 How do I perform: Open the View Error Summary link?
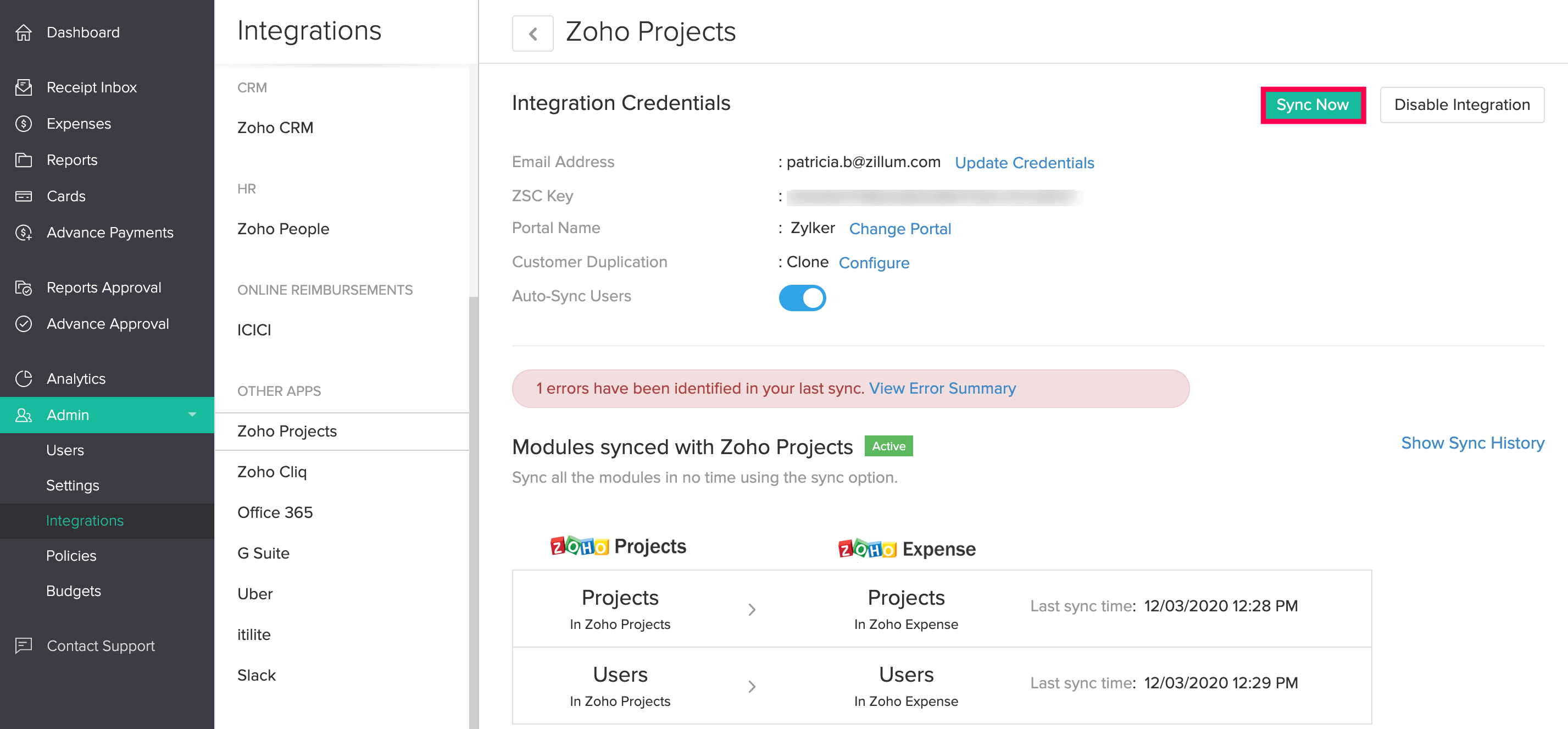coord(942,389)
